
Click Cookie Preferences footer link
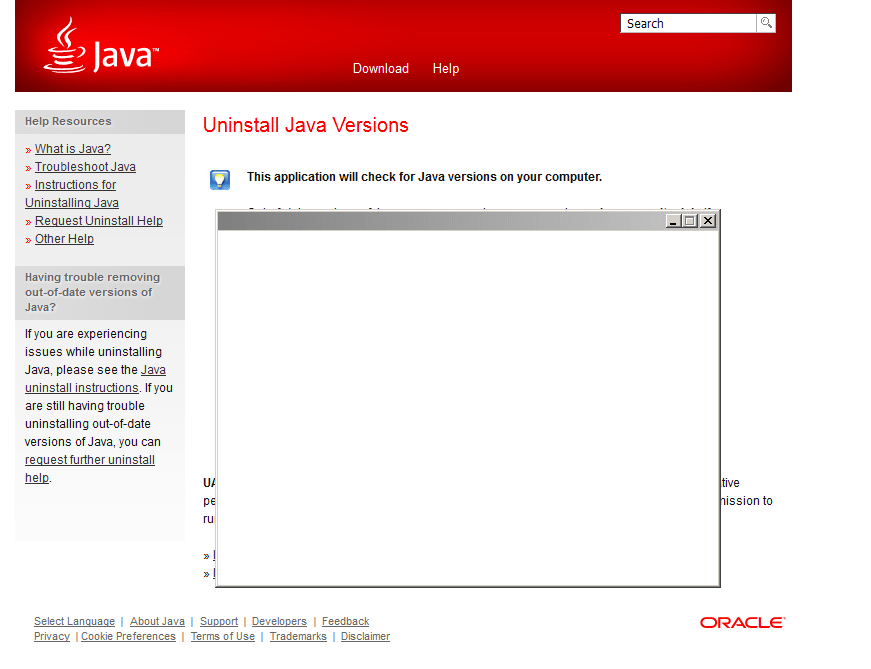pos(128,636)
